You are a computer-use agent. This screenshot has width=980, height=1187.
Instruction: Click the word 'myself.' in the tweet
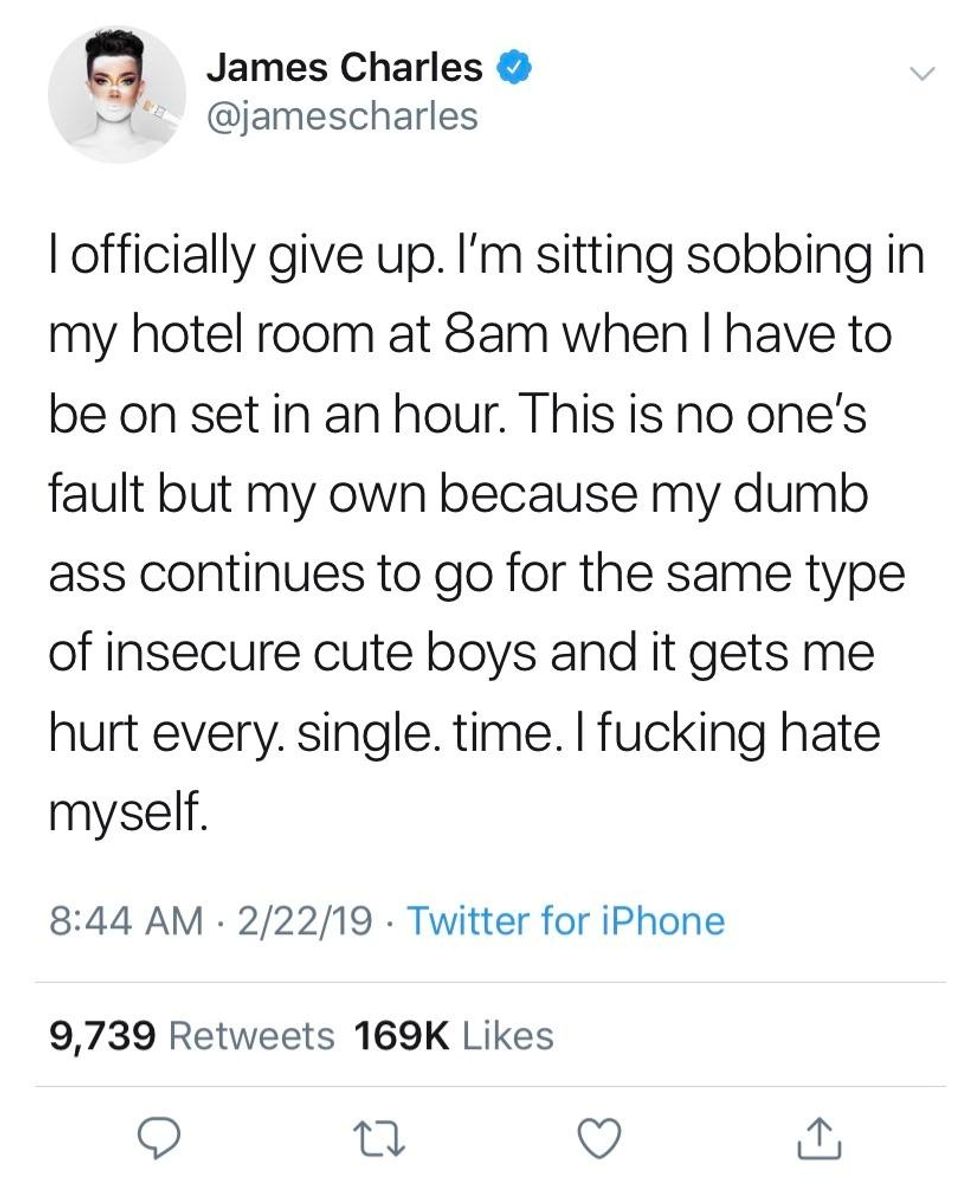pos(128,804)
